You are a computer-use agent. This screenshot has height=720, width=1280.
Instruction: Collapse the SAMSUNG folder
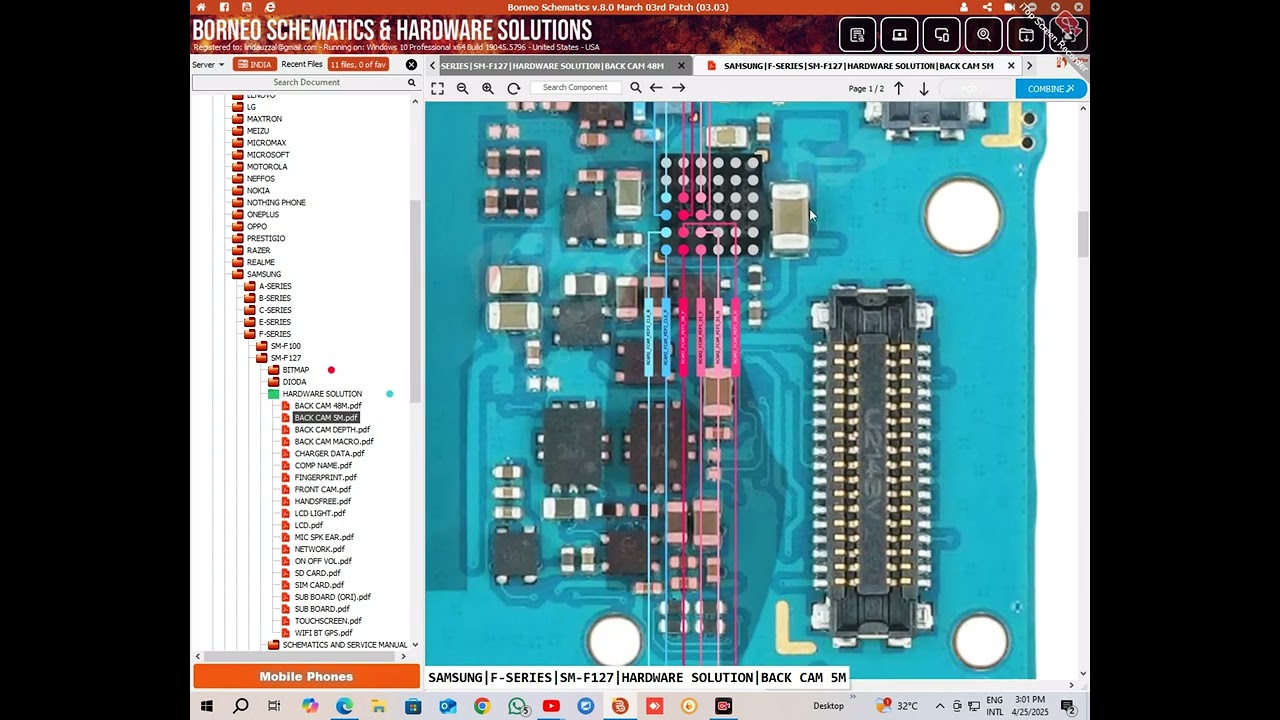(x=238, y=274)
